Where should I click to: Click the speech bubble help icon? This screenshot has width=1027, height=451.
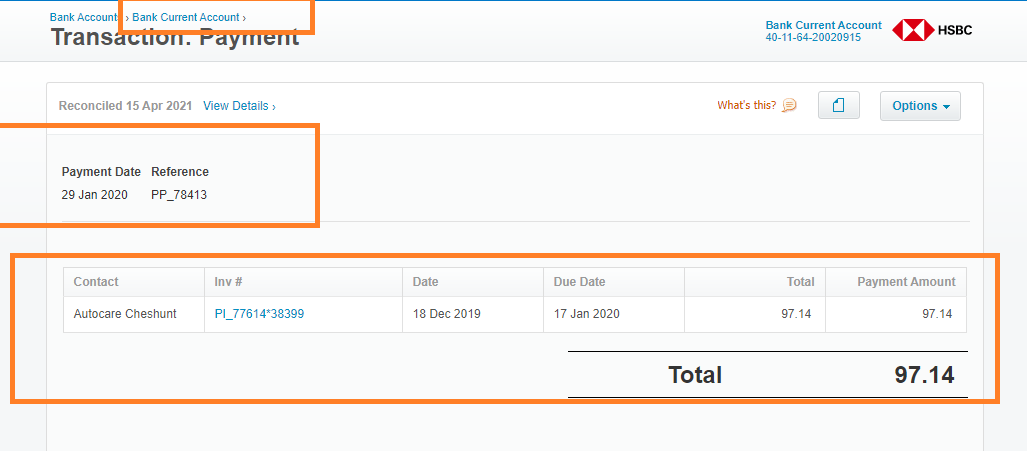pos(789,105)
